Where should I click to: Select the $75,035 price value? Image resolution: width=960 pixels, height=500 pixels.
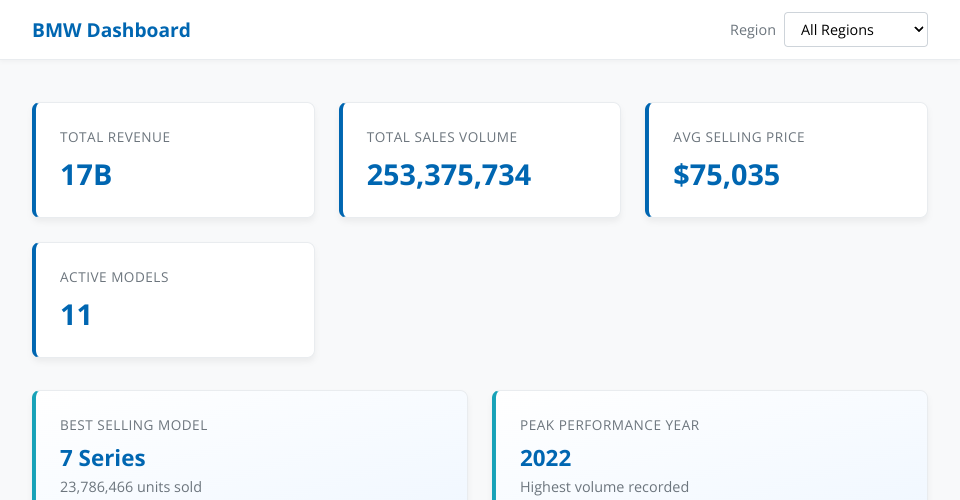tap(726, 175)
